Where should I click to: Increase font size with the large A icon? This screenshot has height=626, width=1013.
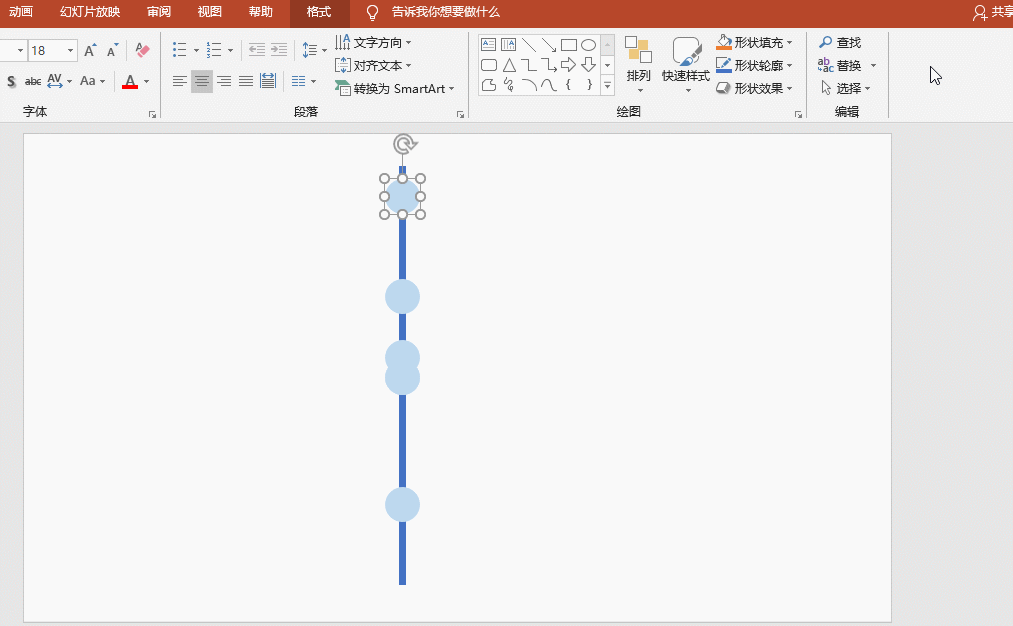click(90, 50)
